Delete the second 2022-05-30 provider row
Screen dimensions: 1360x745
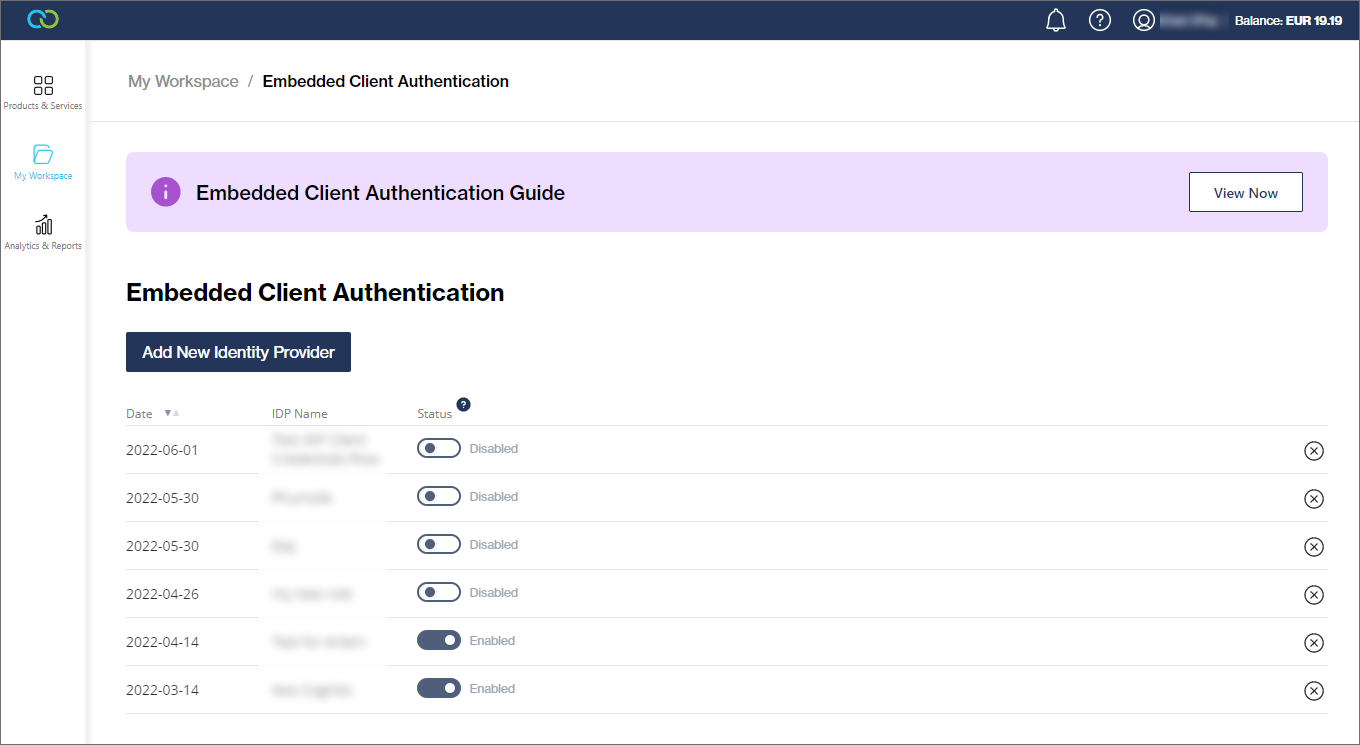pos(1314,547)
